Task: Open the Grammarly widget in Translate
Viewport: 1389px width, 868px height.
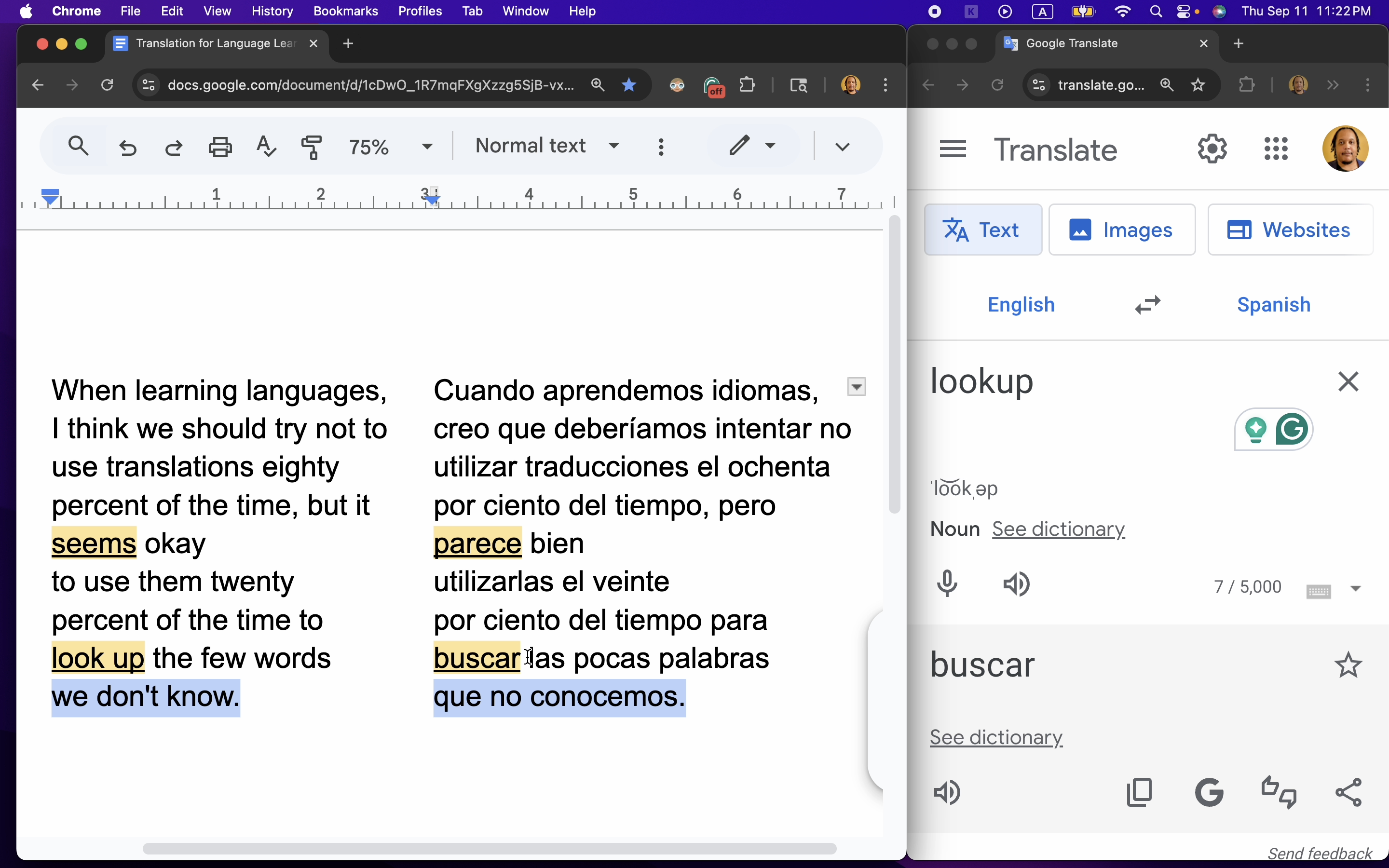Action: [1292, 429]
